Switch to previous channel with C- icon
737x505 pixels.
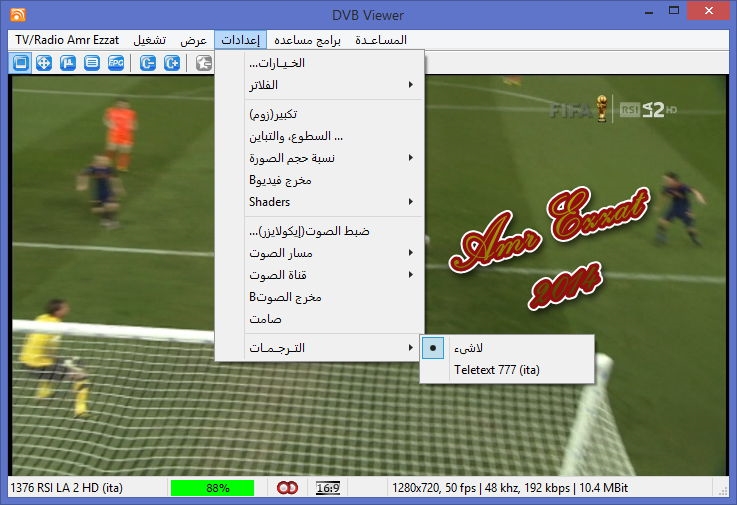pos(148,63)
